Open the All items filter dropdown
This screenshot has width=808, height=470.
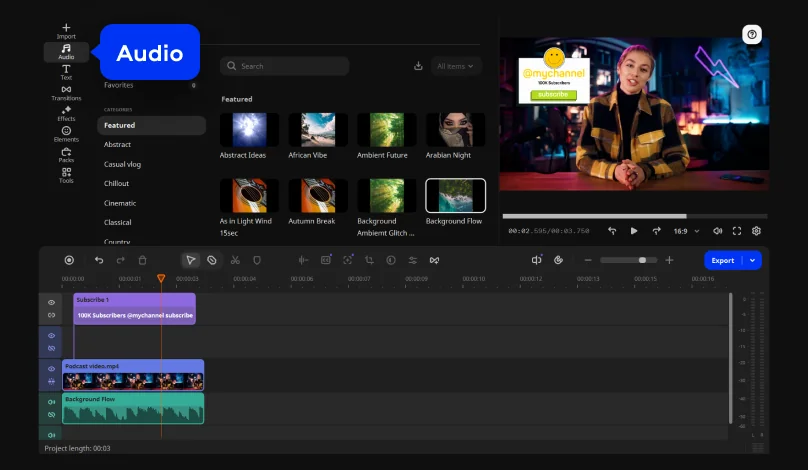(456, 66)
